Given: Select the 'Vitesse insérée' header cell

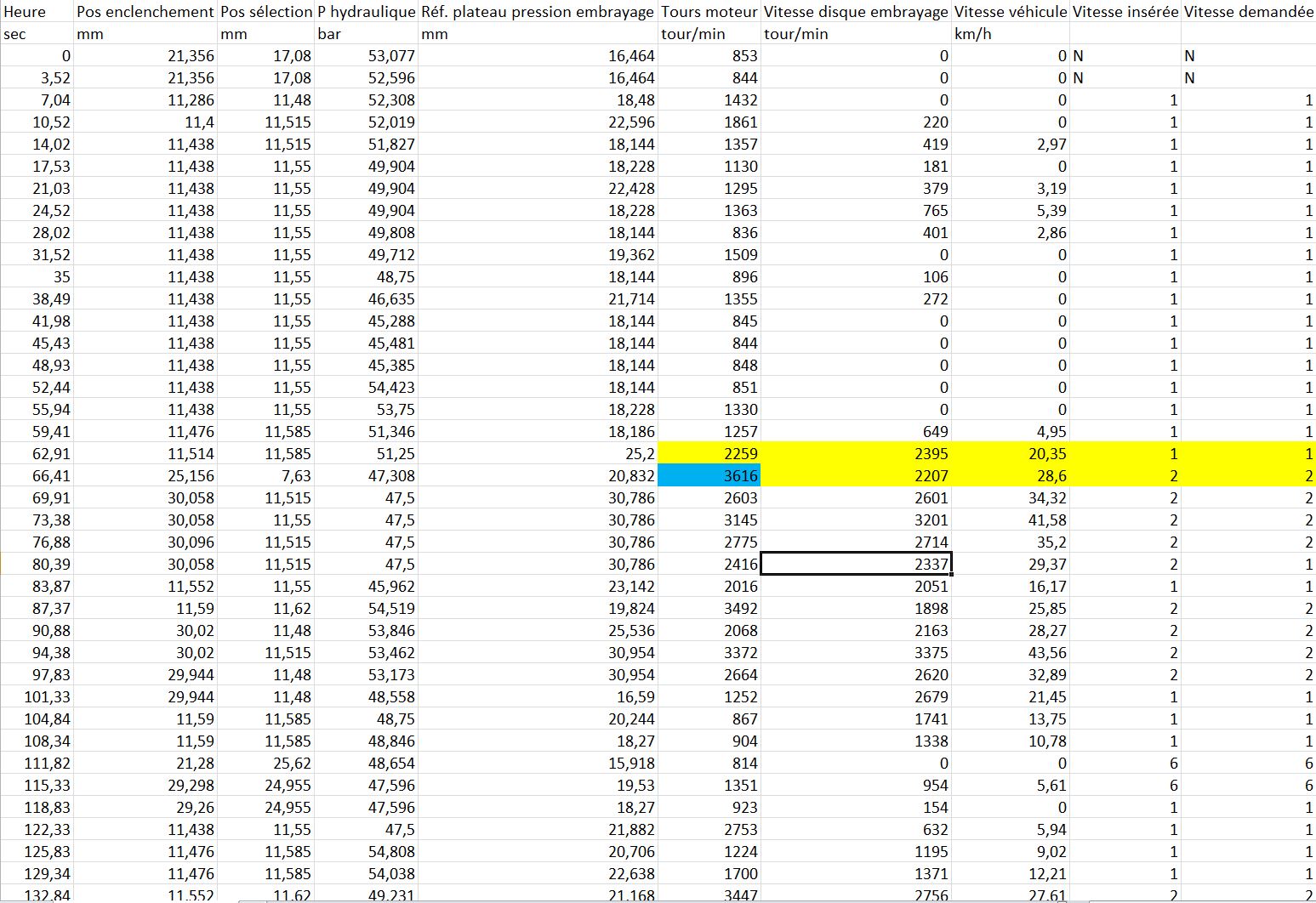Looking at the screenshot, I should pyautogui.click(x=1126, y=12).
